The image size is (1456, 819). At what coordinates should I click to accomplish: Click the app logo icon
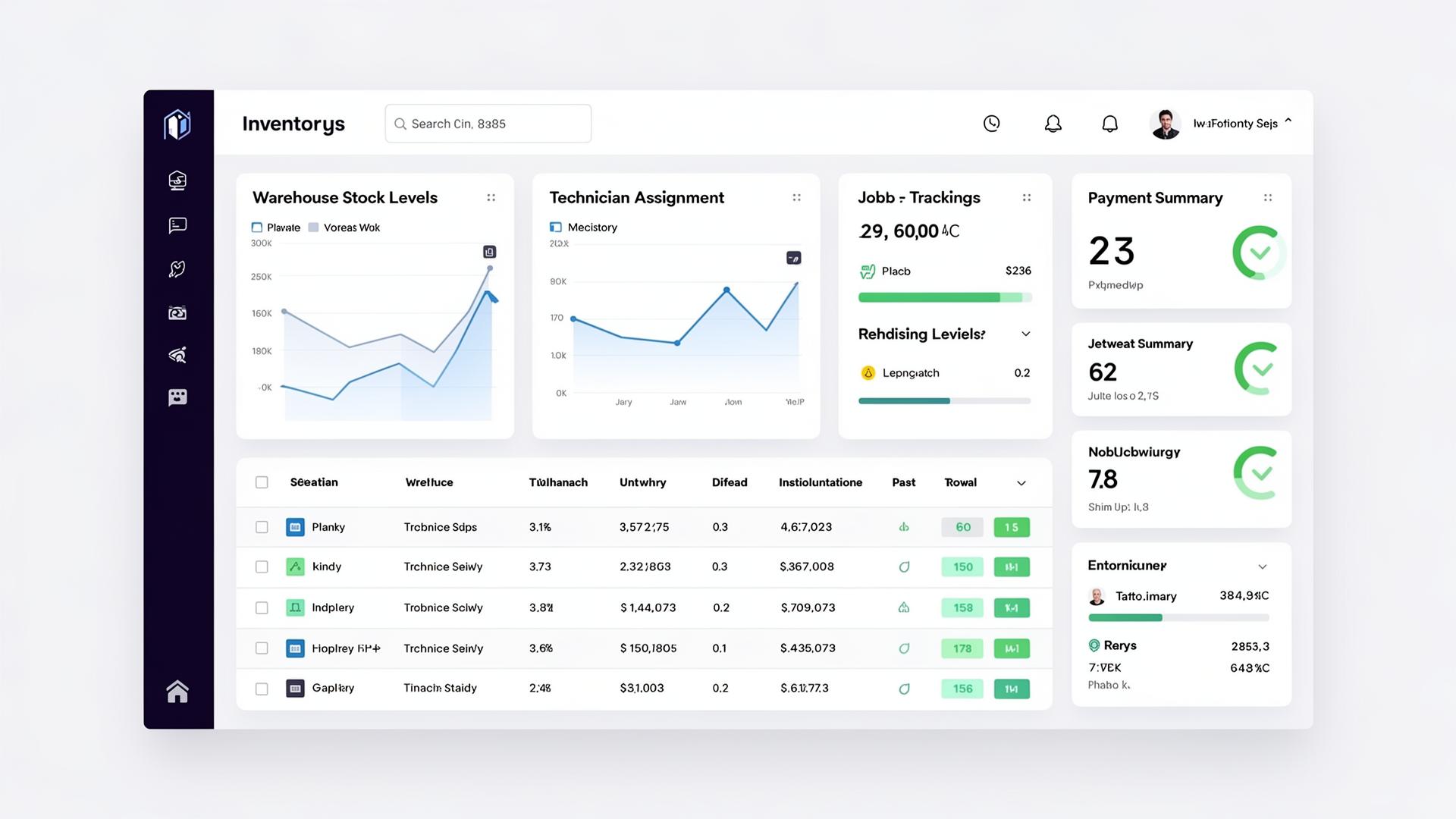pos(177,124)
